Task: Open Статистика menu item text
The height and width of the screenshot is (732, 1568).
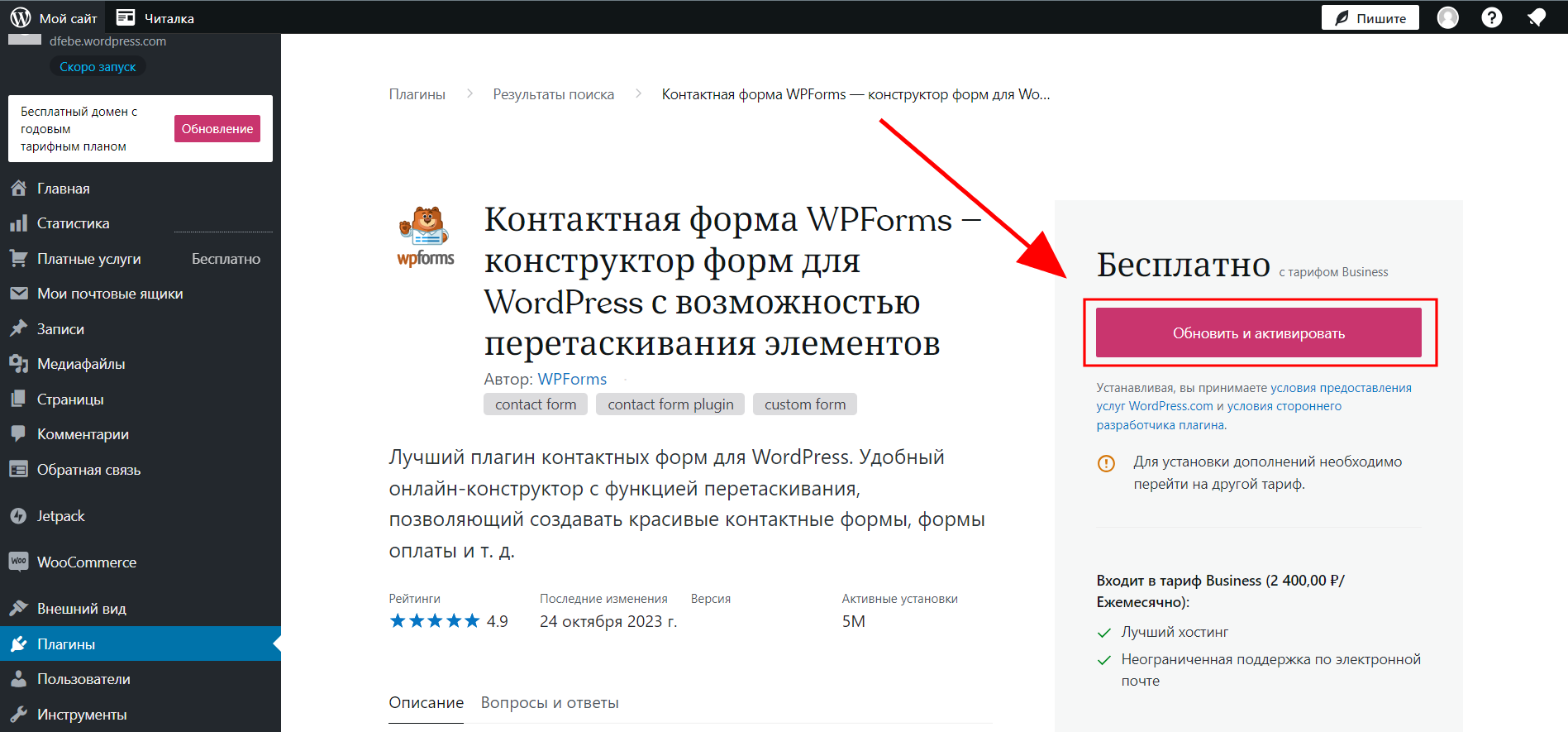Action: [x=74, y=223]
